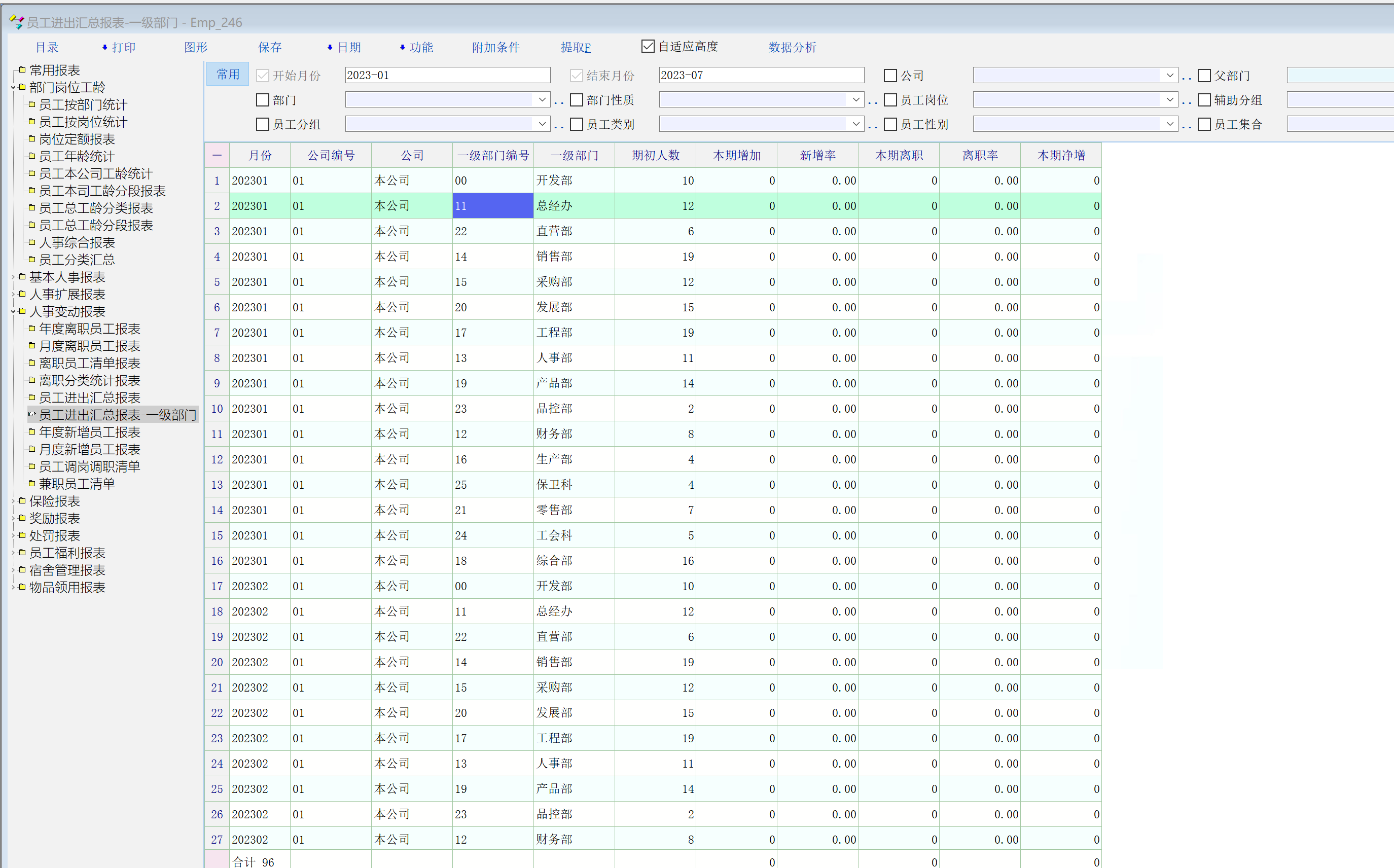This screenshot has height=868, width=1394.
Task: Select the 常用 tab
Action: click(x=228, y=75)
